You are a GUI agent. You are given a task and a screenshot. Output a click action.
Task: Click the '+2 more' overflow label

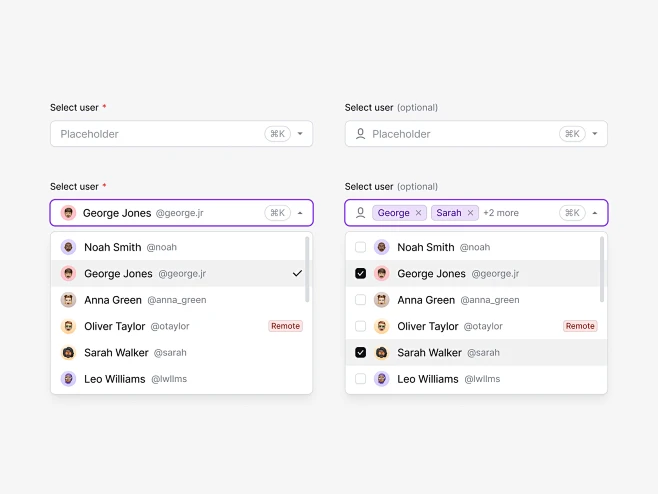[501, 213]
